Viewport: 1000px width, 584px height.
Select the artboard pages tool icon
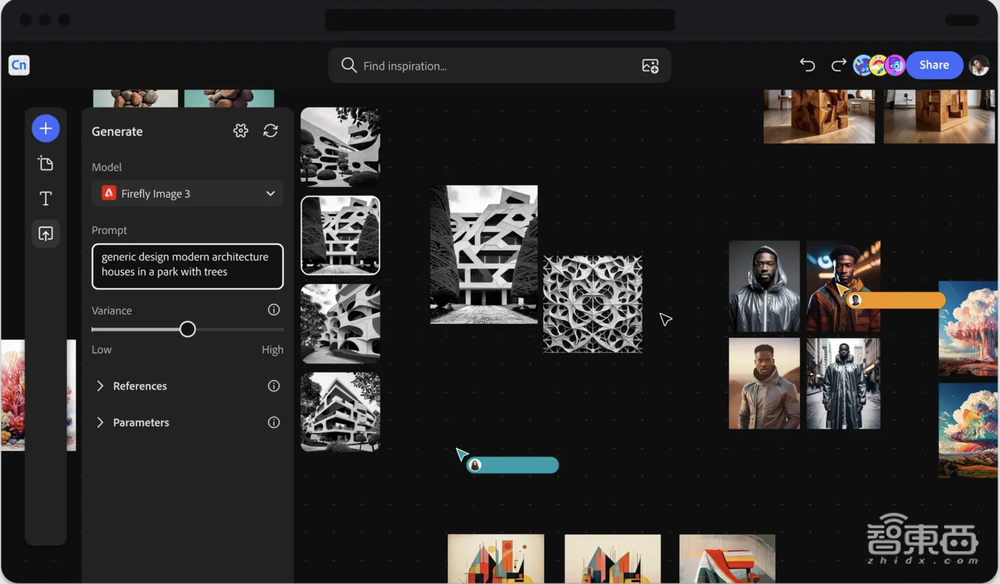46,163
